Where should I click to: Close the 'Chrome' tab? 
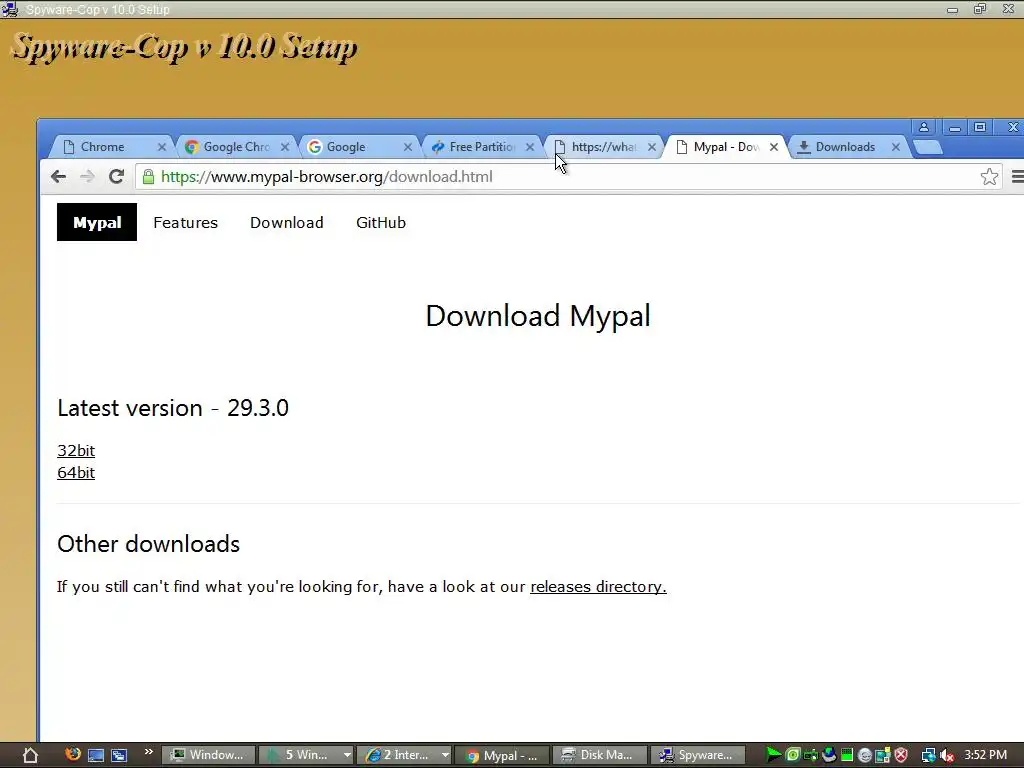click(162, 147)
